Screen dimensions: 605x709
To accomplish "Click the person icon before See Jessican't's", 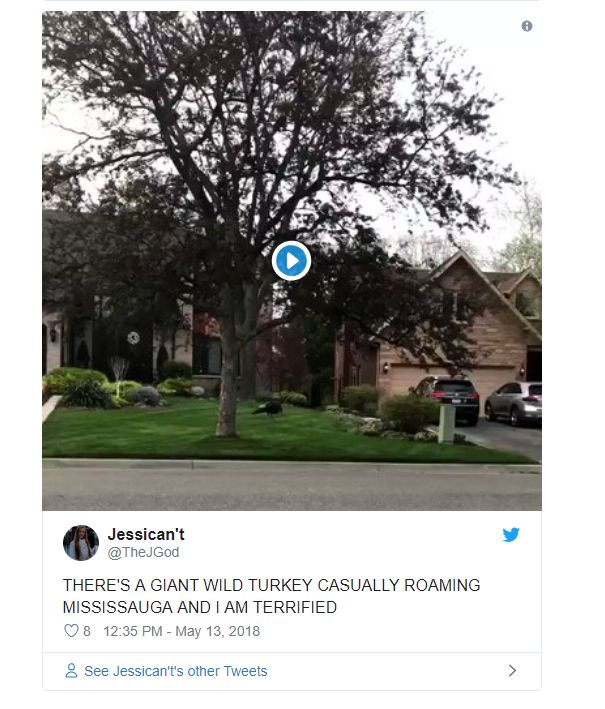I will [x=71, y=671].
